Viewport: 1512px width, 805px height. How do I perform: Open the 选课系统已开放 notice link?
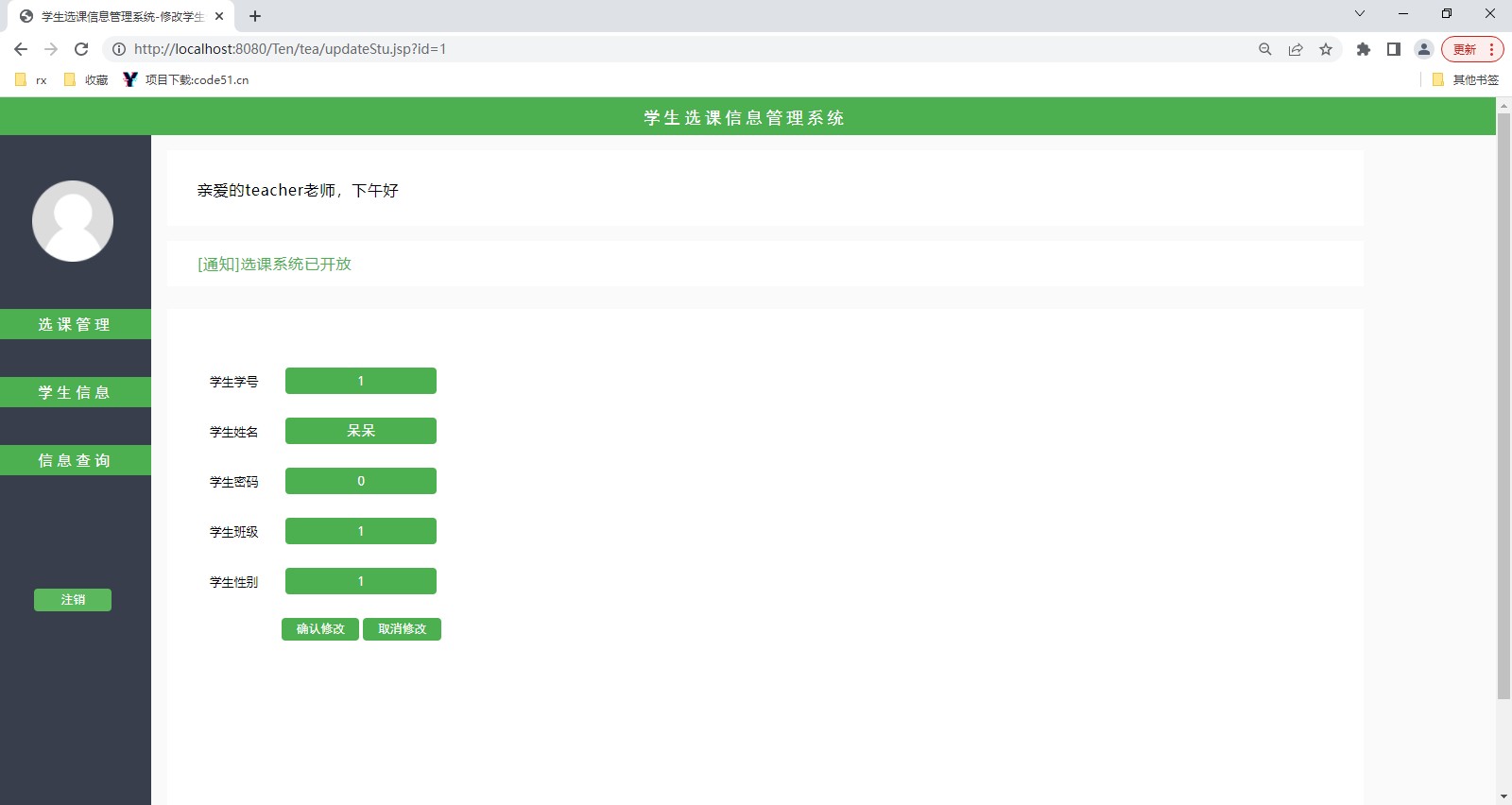(x=274, y=265)
